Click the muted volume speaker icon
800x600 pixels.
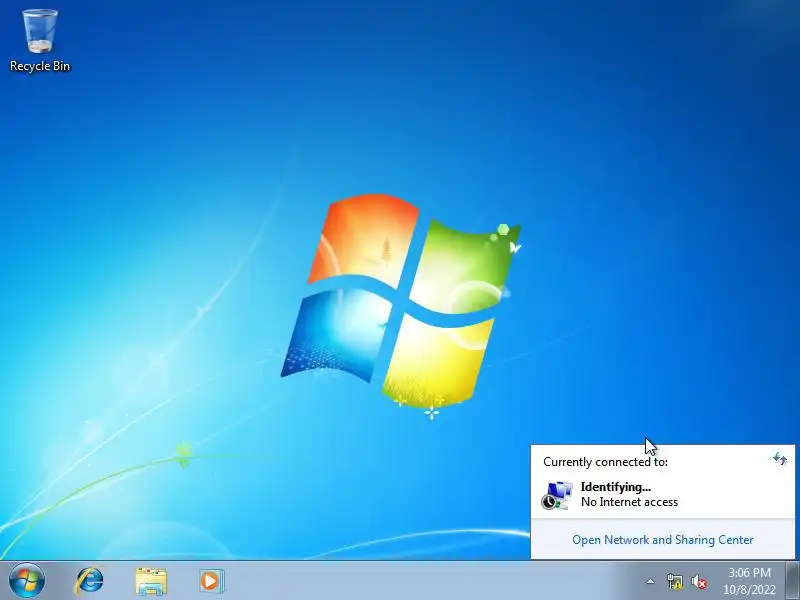click(698, 581)
